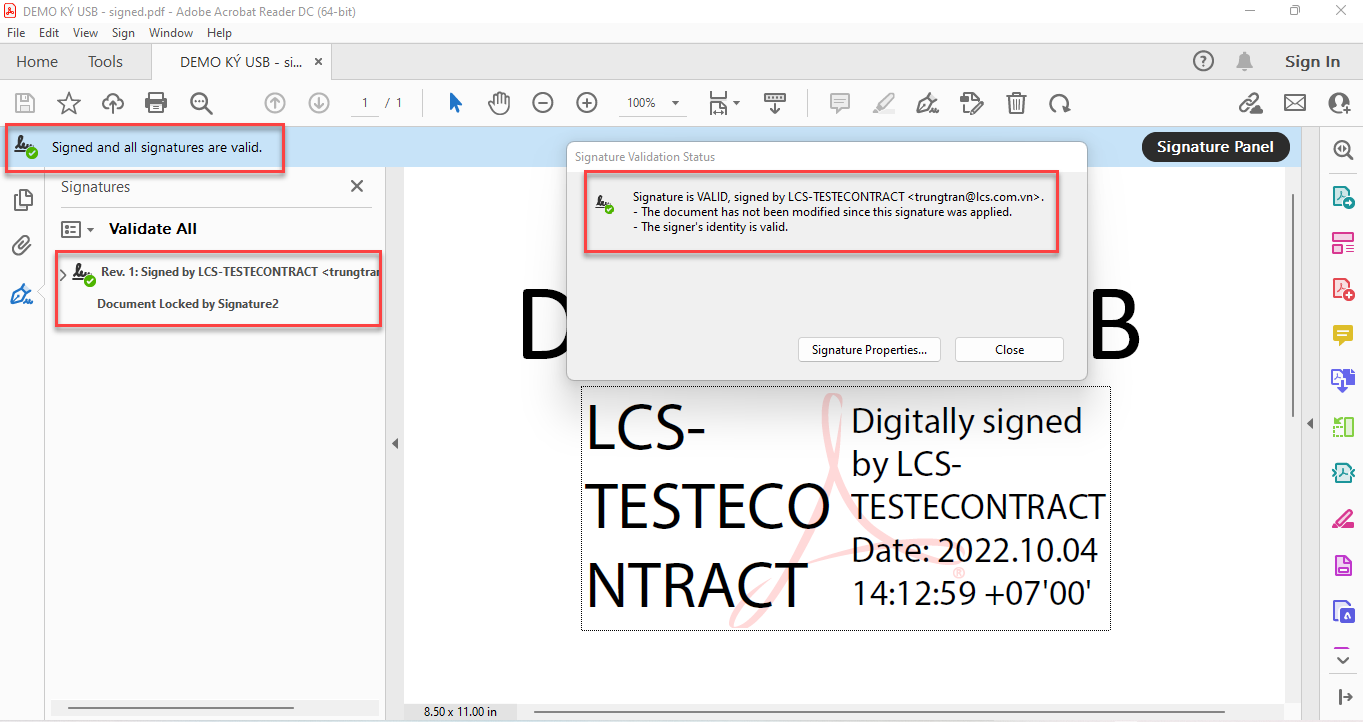Expand Rev. 1 signature tree entry
1365x724 pixels.
[64, 275]
